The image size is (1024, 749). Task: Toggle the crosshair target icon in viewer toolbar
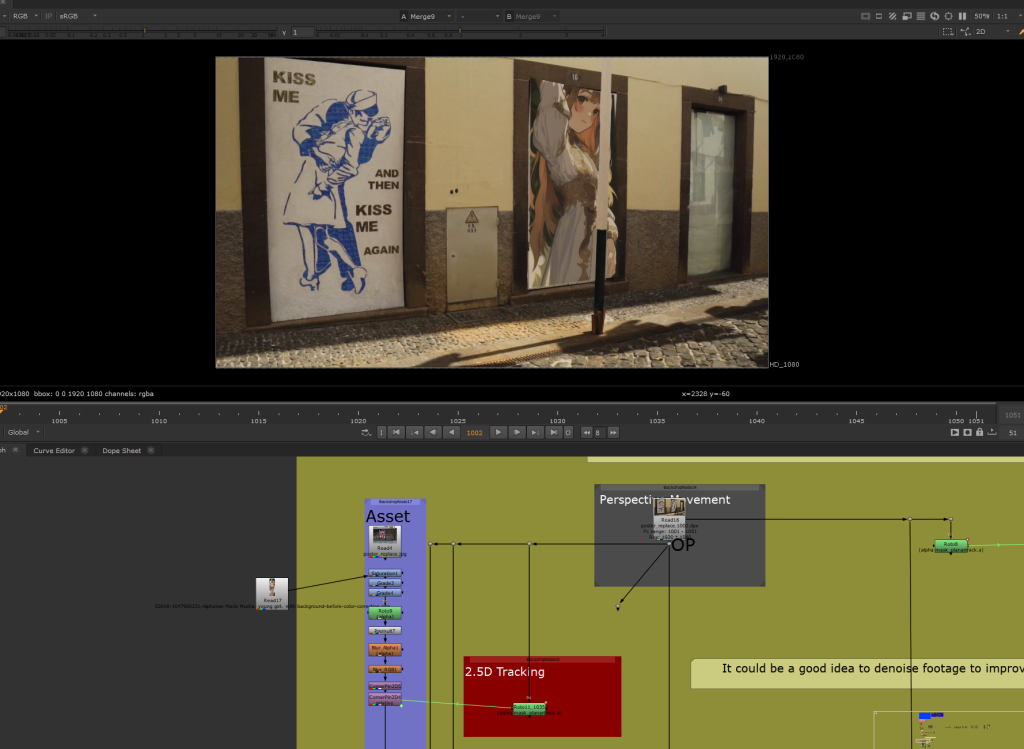[x=948, y=16]
